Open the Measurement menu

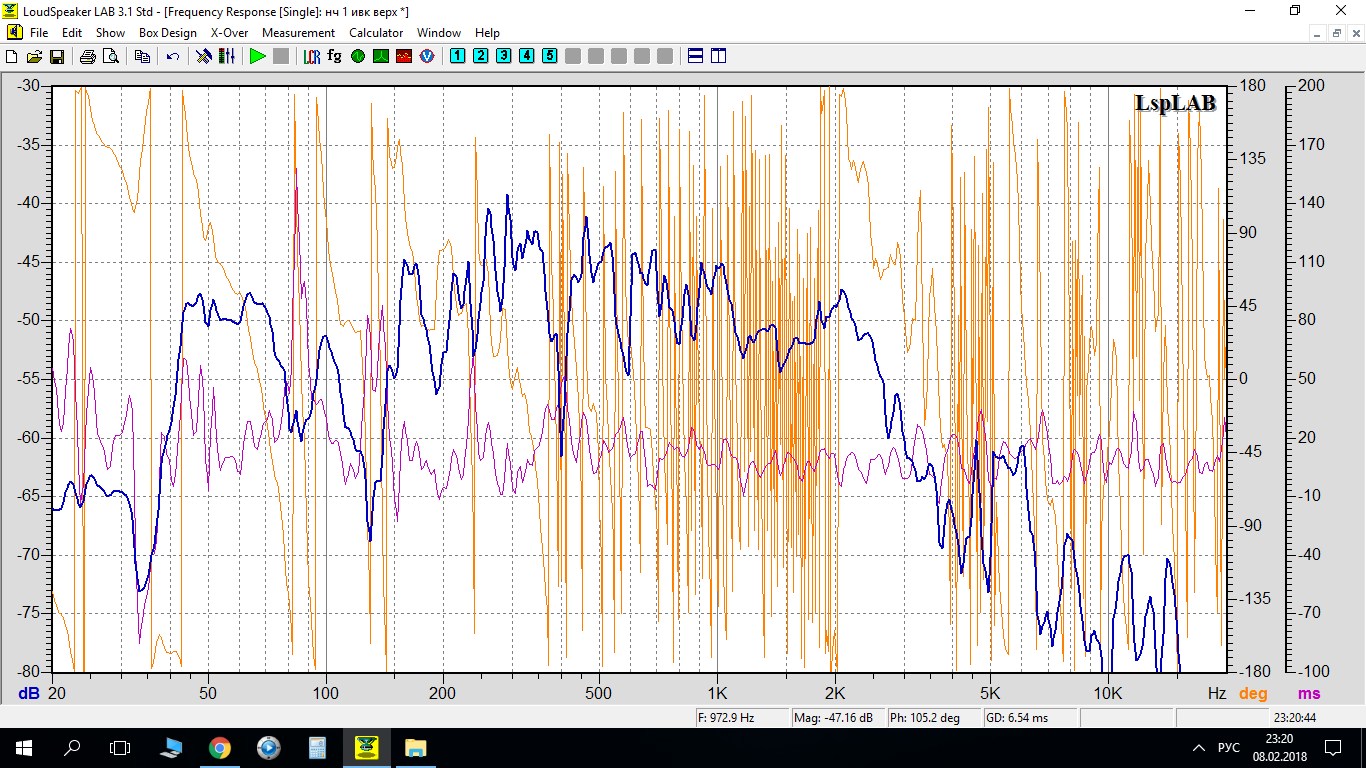tap(298, 33)
